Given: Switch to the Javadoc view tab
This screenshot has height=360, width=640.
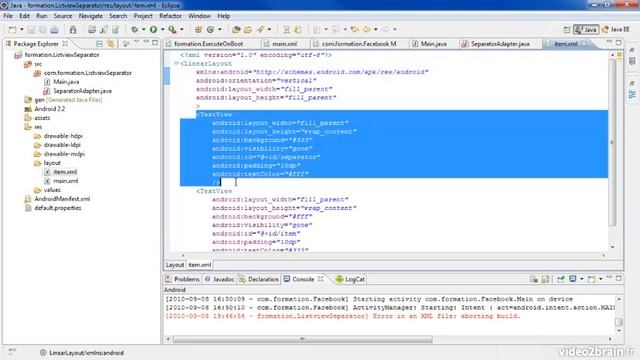Looking at the screenshot, I should pos(220,279).
